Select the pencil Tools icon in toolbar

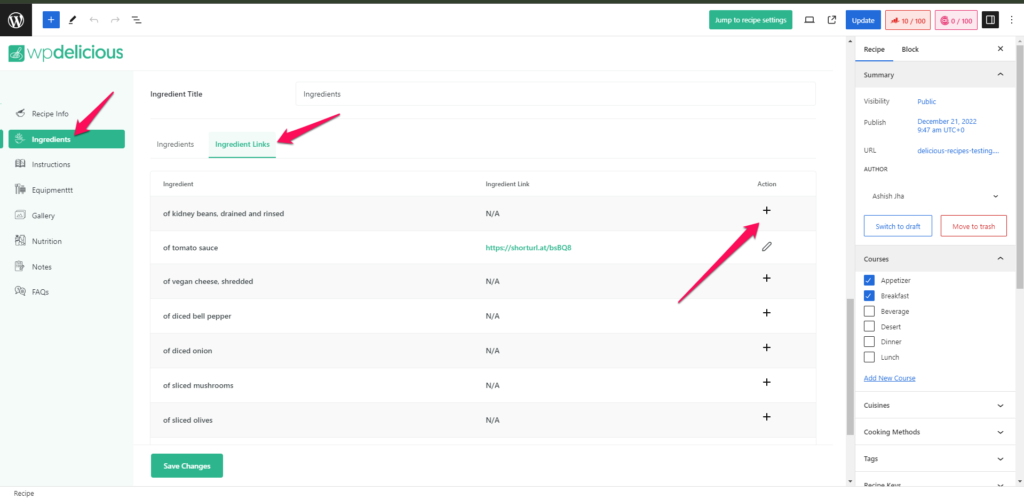click(x=72, y=20)
